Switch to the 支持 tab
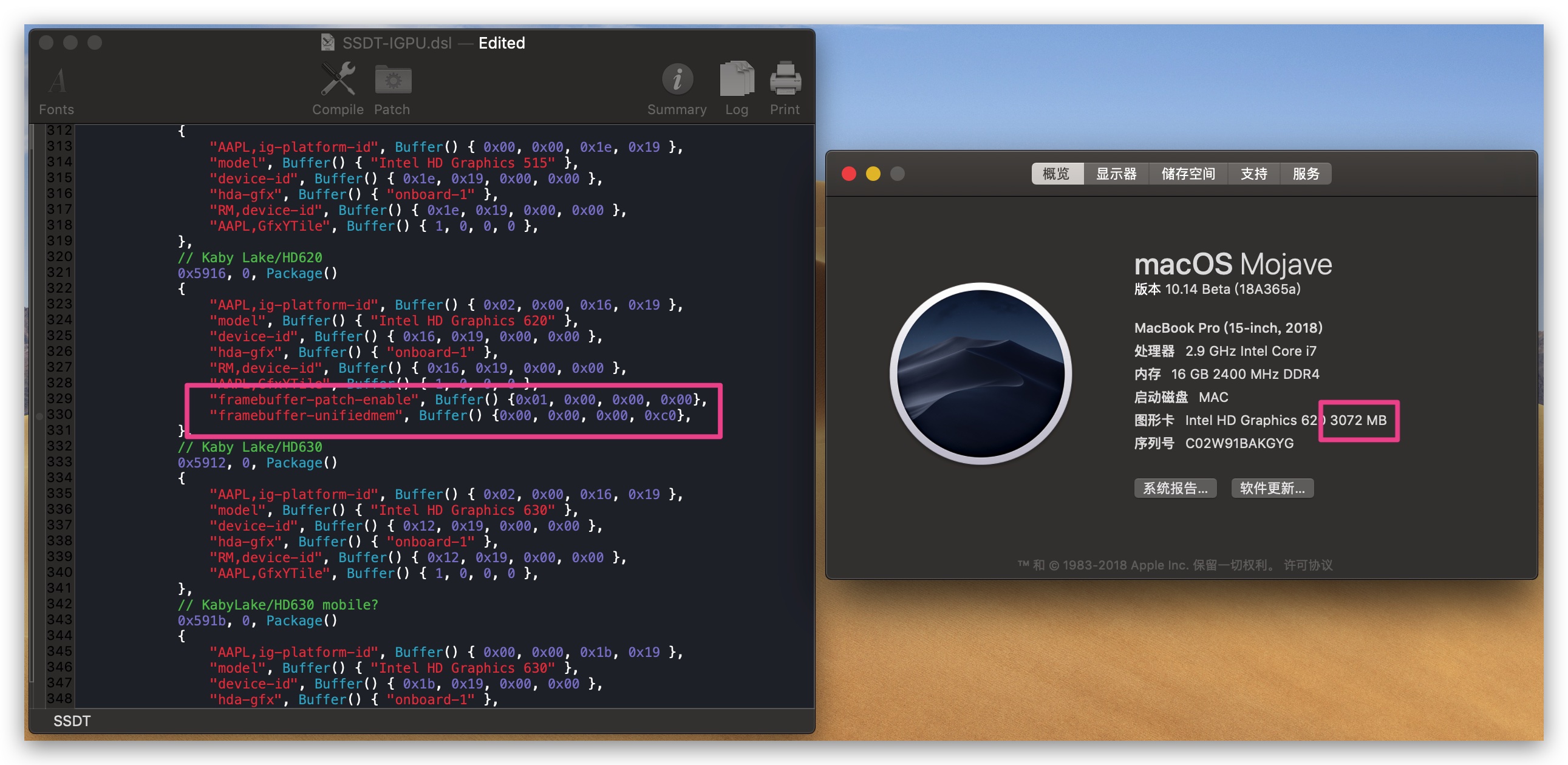Image resolution: width=1568 pixels, height=765 pixels. 1254,174
